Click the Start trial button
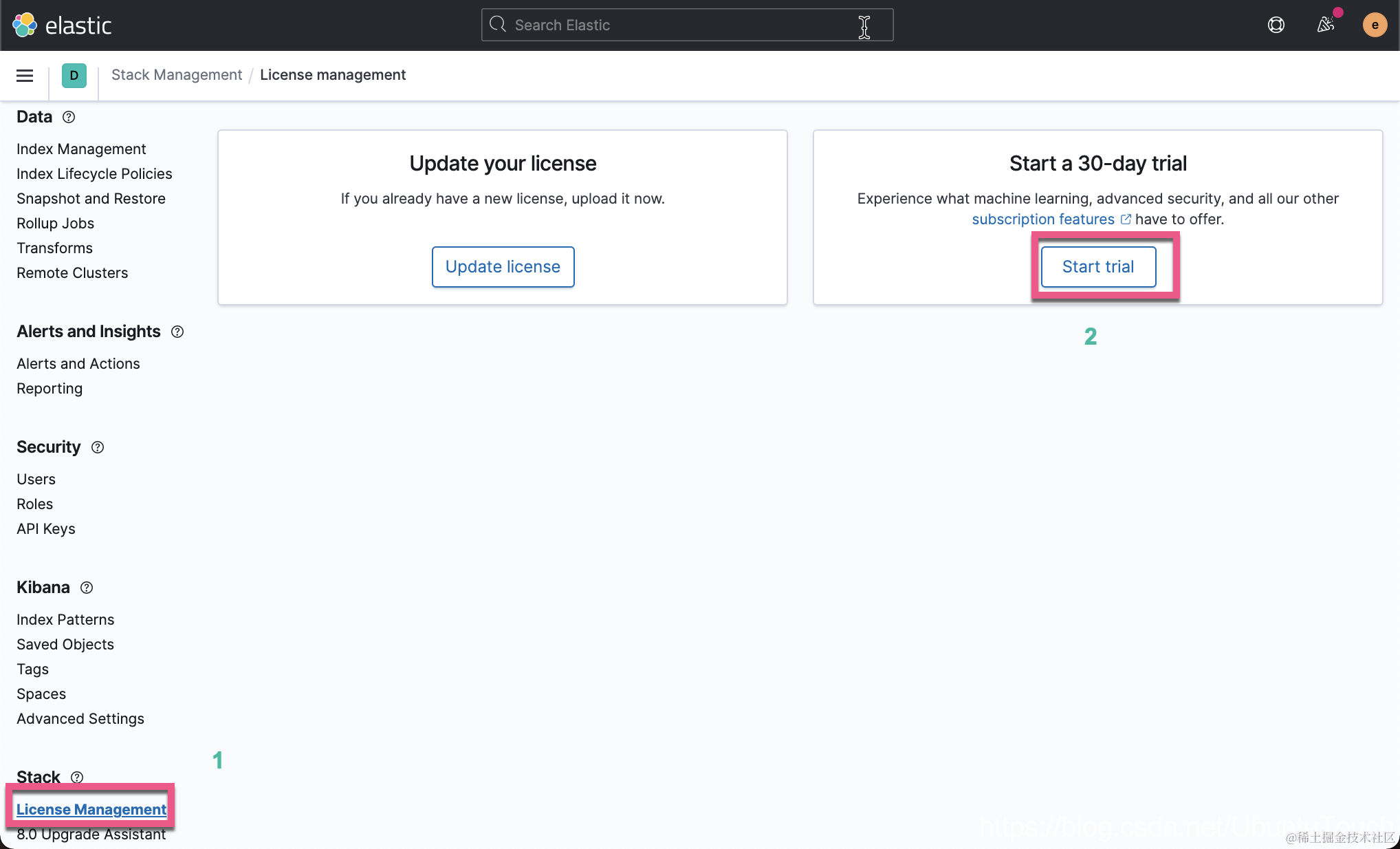Image resolution: width=1400 pixels, height=849 pixels. [1097, 267]
